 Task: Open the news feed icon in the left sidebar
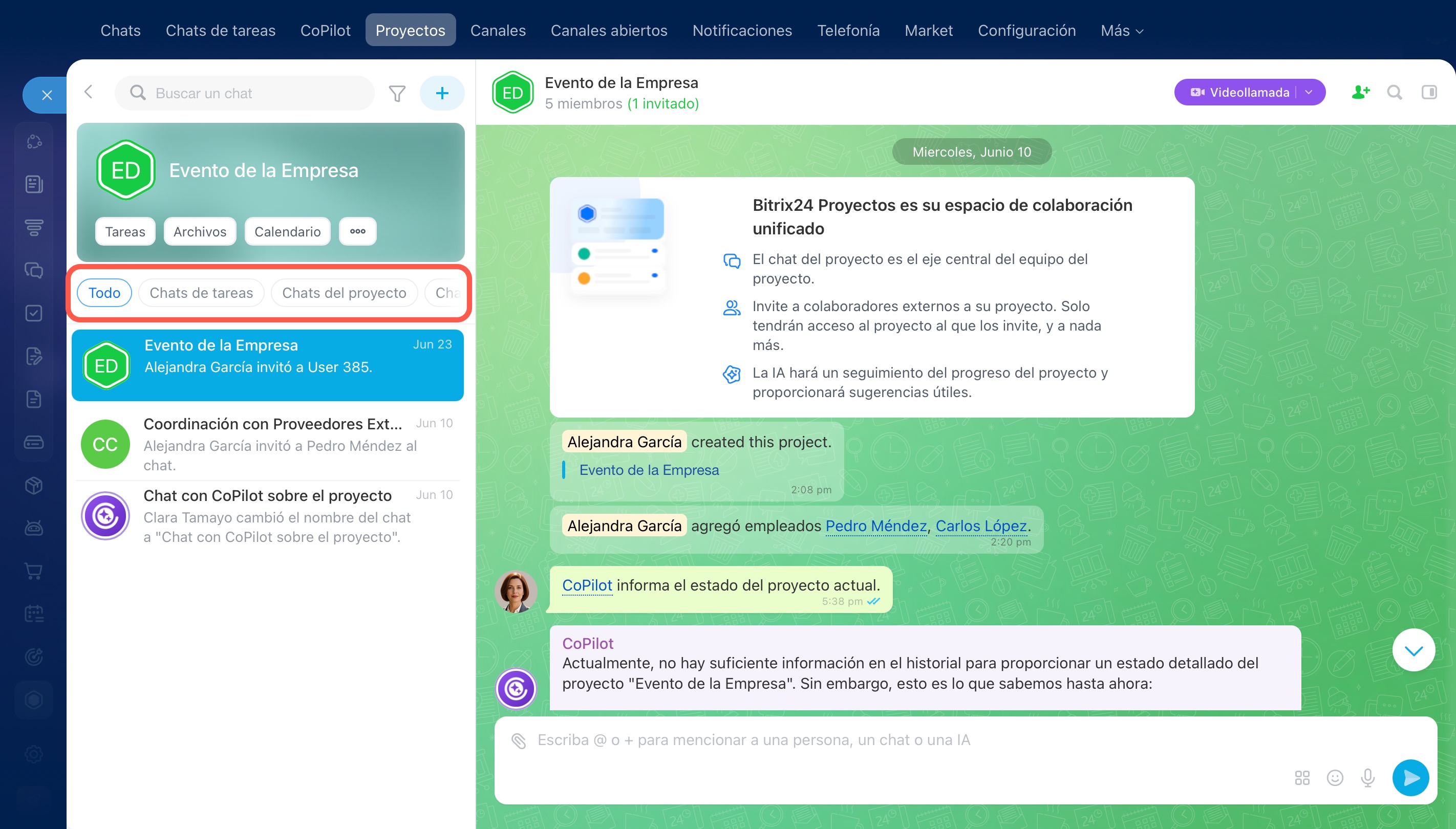point(34,184)
